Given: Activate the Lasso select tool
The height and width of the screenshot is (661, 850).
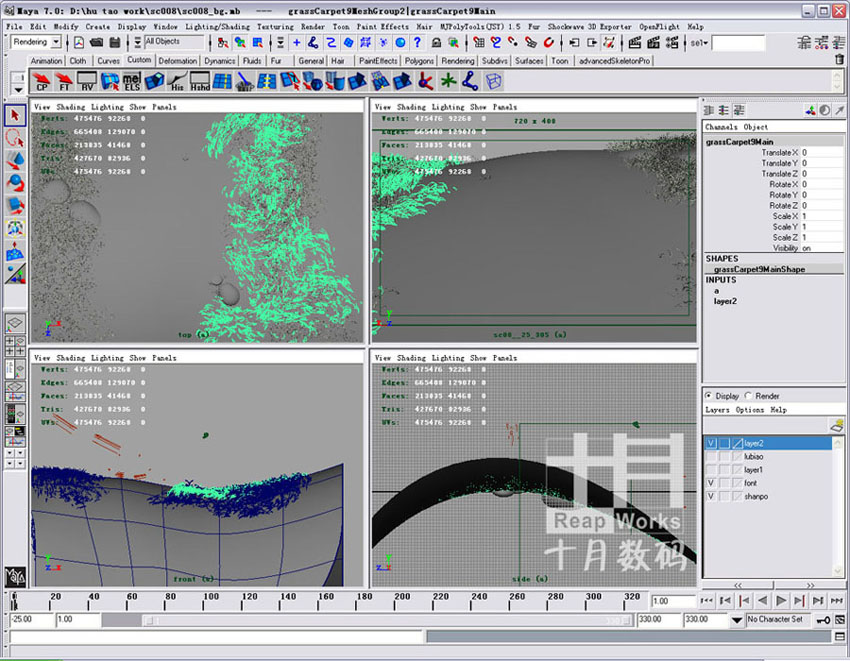Looking at the screenshot, I should (15, 138).
